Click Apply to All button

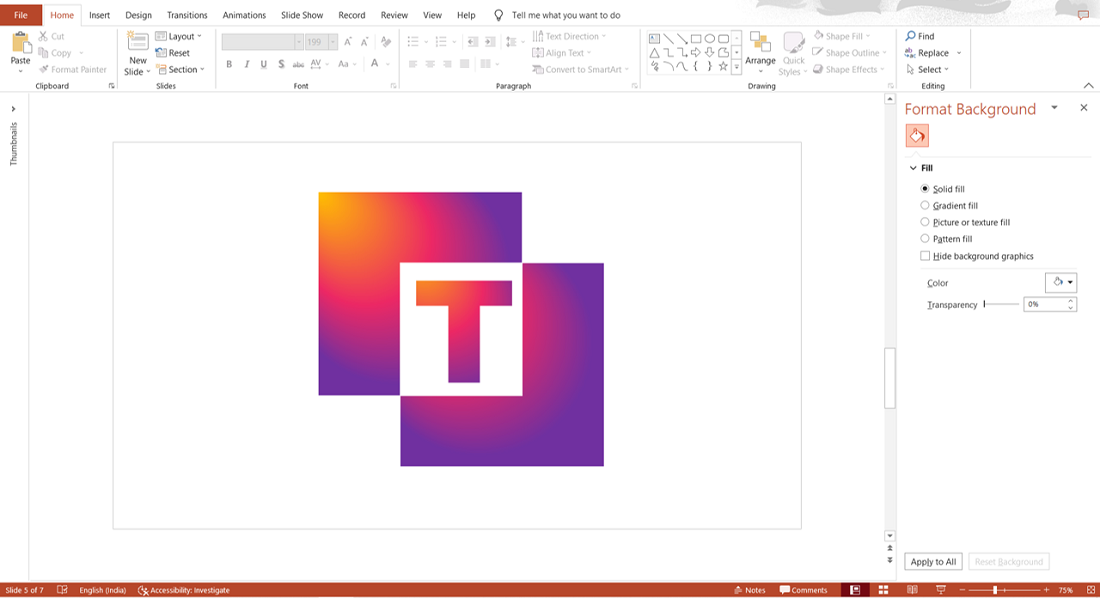click(933, 562)
